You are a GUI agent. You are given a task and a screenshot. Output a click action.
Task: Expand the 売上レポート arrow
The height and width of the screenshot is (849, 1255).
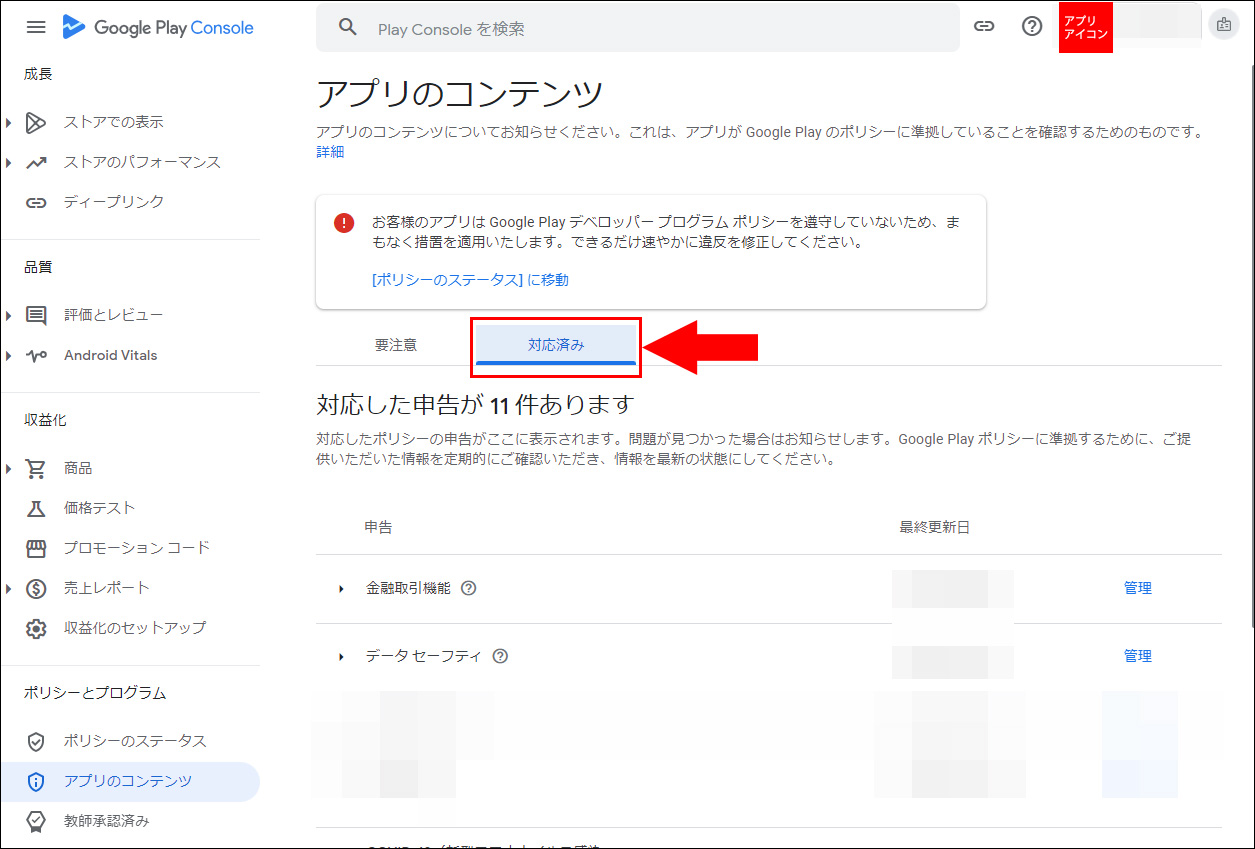[x=9, y=588]
